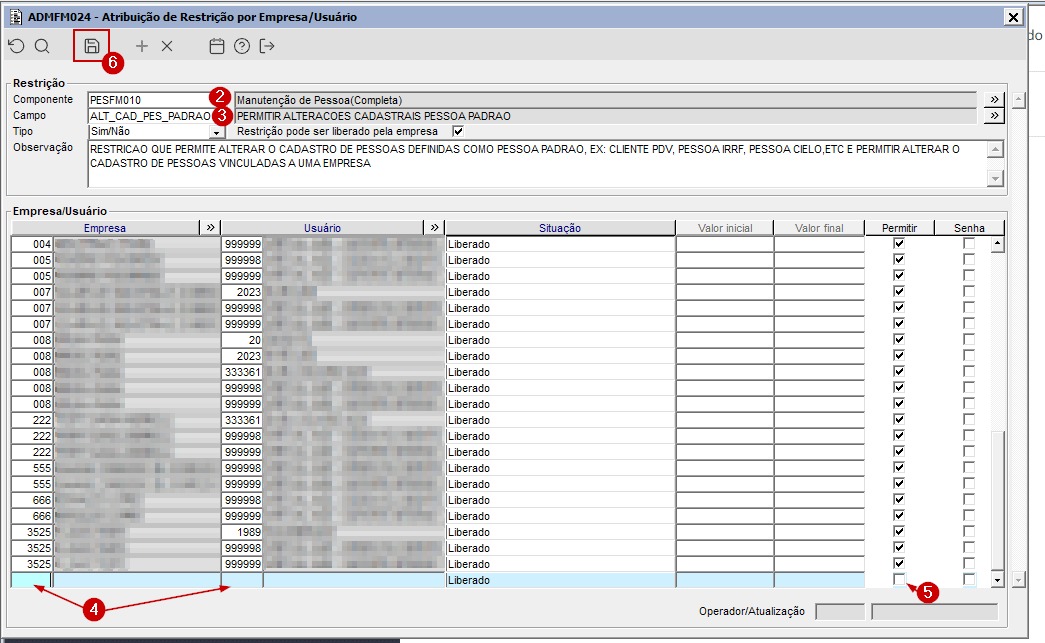Add a new record with the plus icon
Viewport: 1045px width, 643px height.
pos(141,46)
